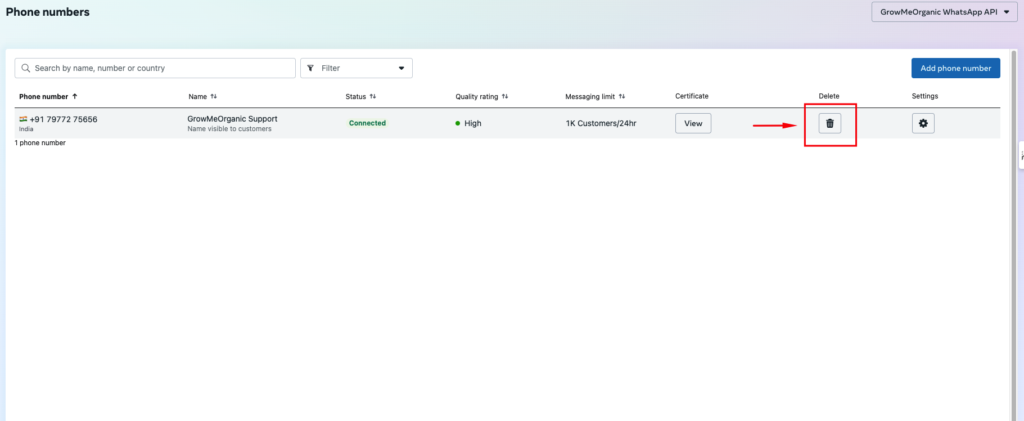Expand the Filter dropdown
1024x421 pixels.
click(356, 68)
